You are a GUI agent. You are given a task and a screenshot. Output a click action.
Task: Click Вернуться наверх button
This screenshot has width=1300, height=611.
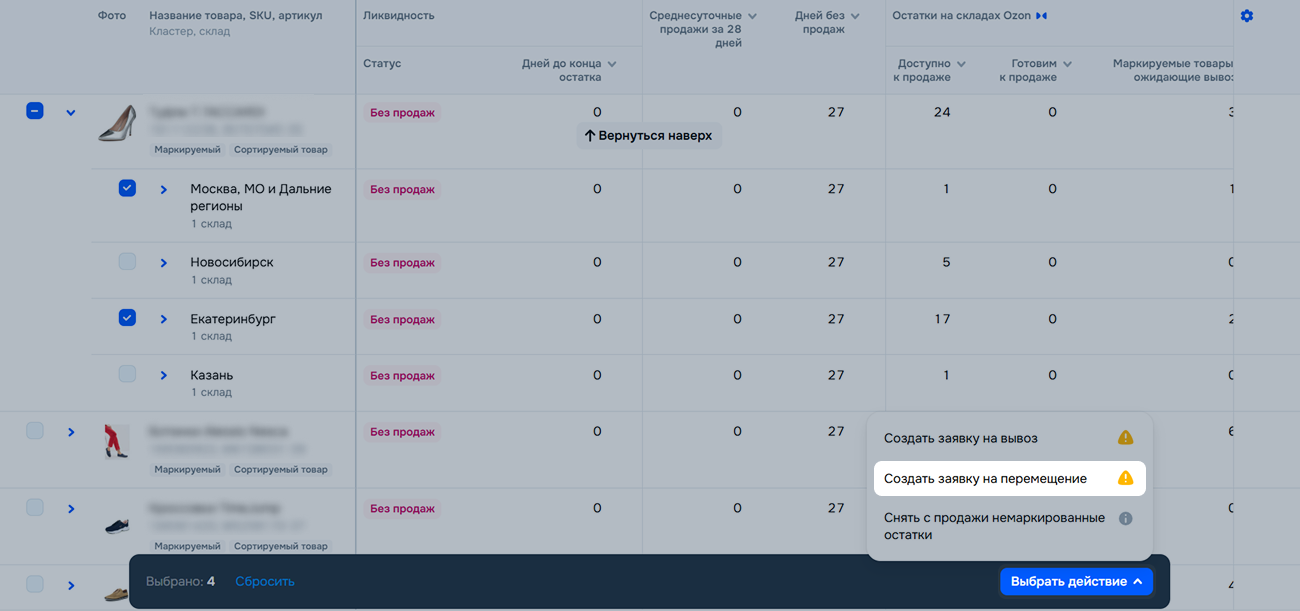pyautogui.click(x=648, y=135)
